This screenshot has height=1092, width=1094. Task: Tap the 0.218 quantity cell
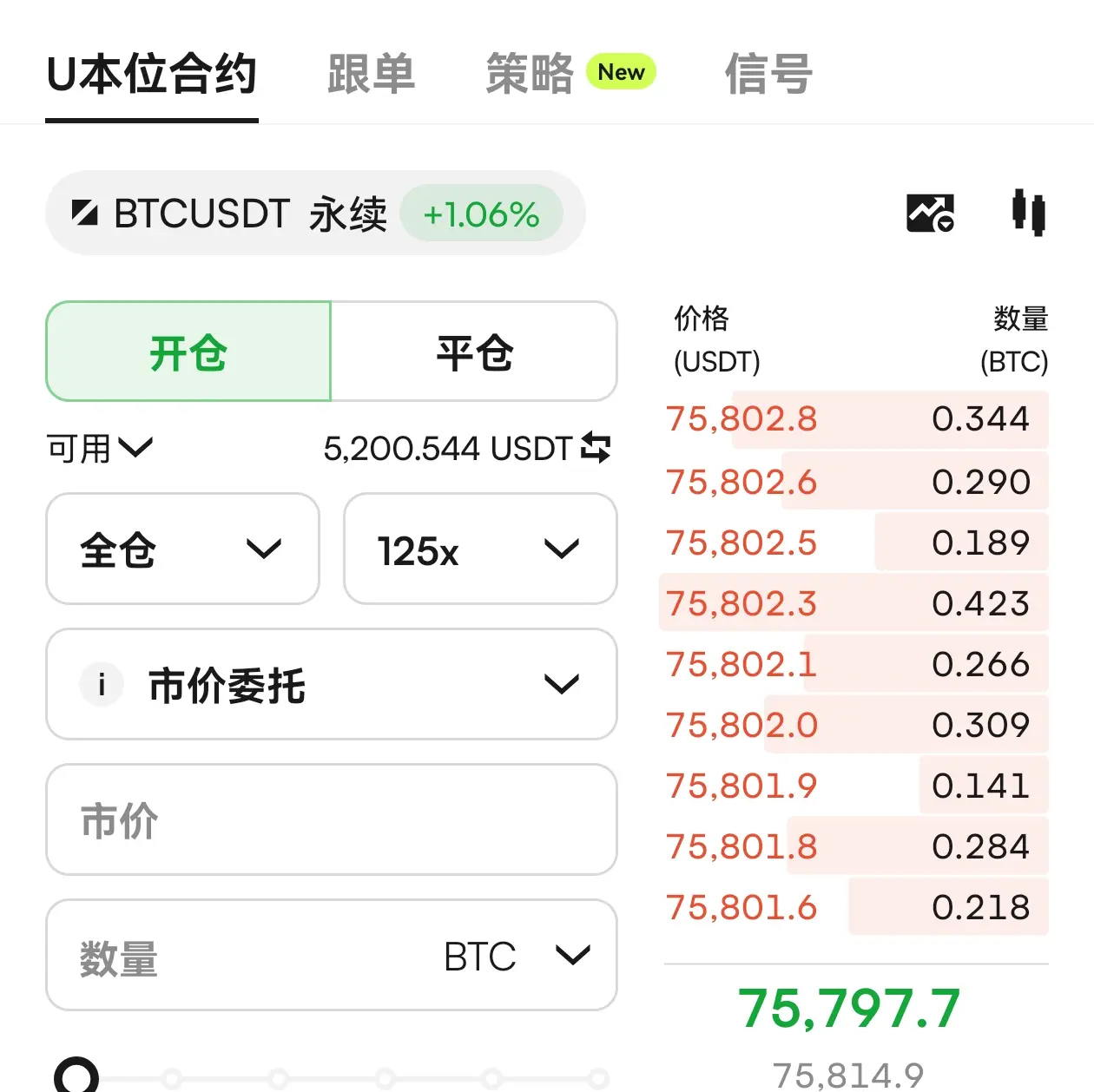[981, 907]
